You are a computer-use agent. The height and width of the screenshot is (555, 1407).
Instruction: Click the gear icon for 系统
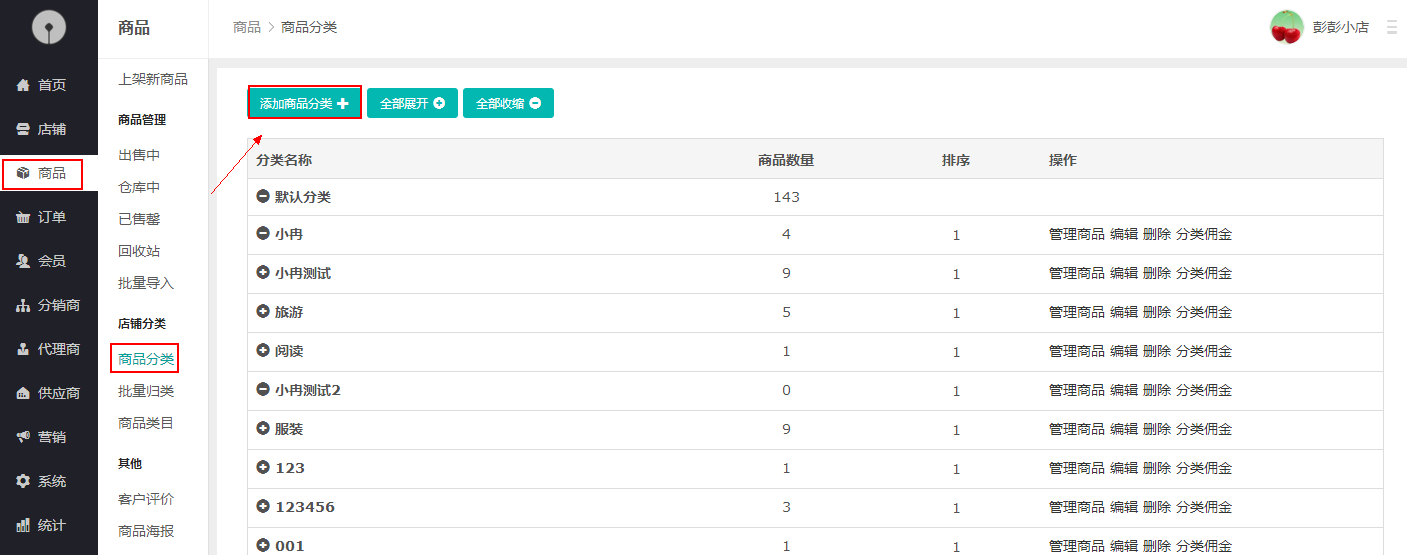click(23, 482)
